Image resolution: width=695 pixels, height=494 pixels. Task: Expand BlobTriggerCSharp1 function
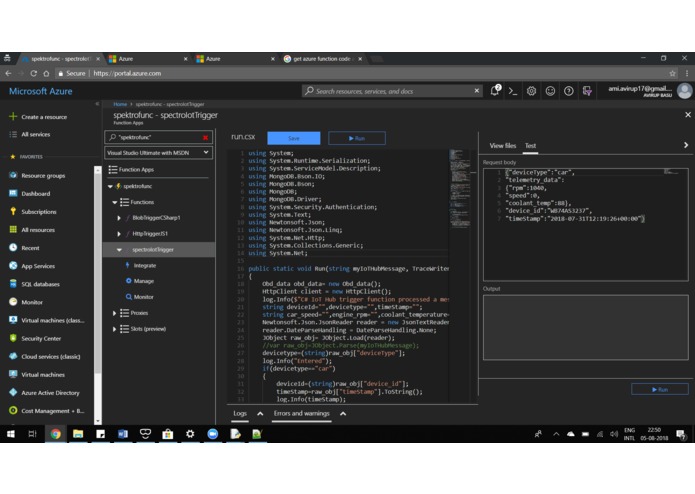click(x=119, y=218)
